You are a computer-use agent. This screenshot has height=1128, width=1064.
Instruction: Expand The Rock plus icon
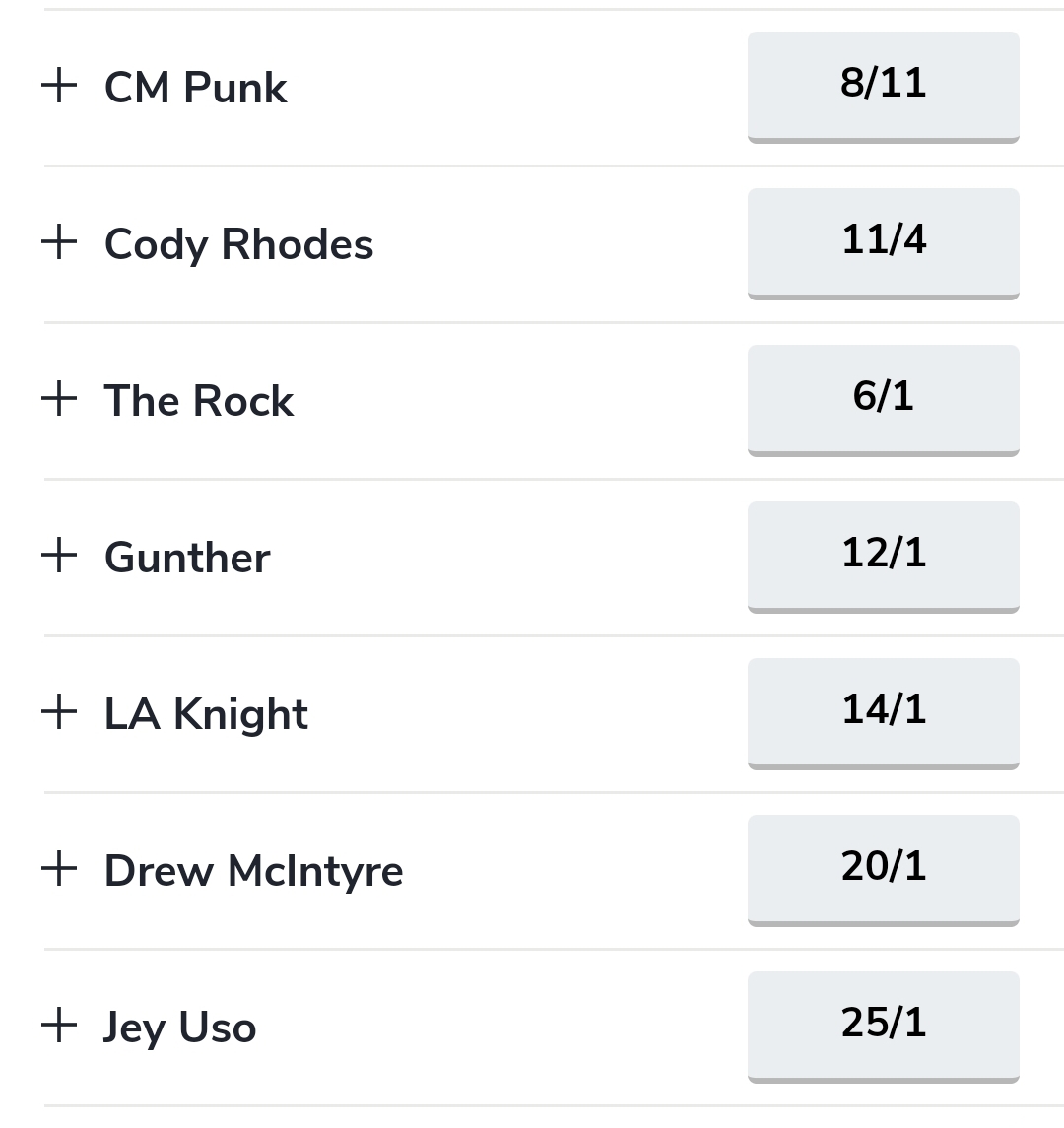coord(59,399)
